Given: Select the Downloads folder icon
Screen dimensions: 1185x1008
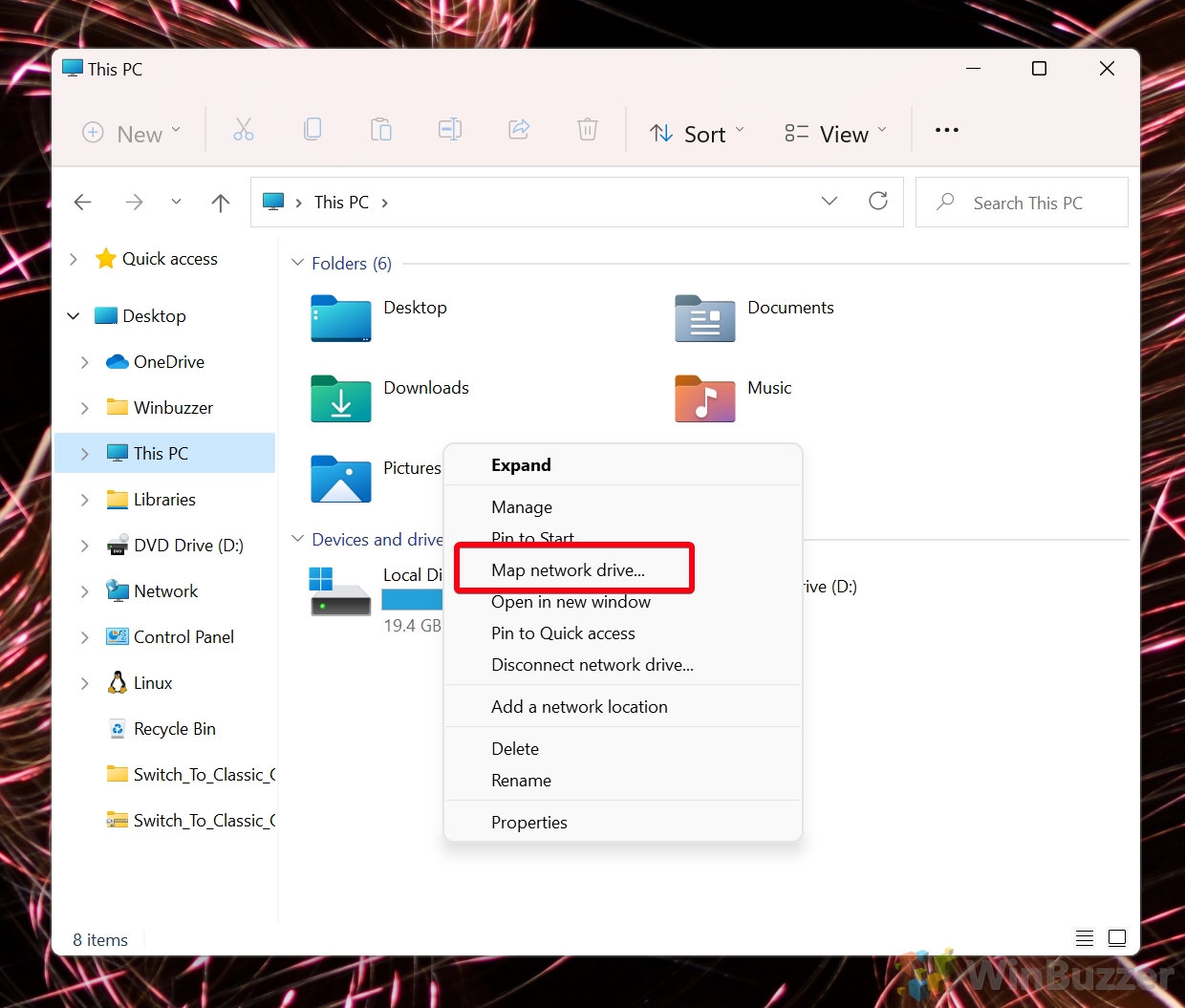Looking at the screenshot, I should [341, 398].
